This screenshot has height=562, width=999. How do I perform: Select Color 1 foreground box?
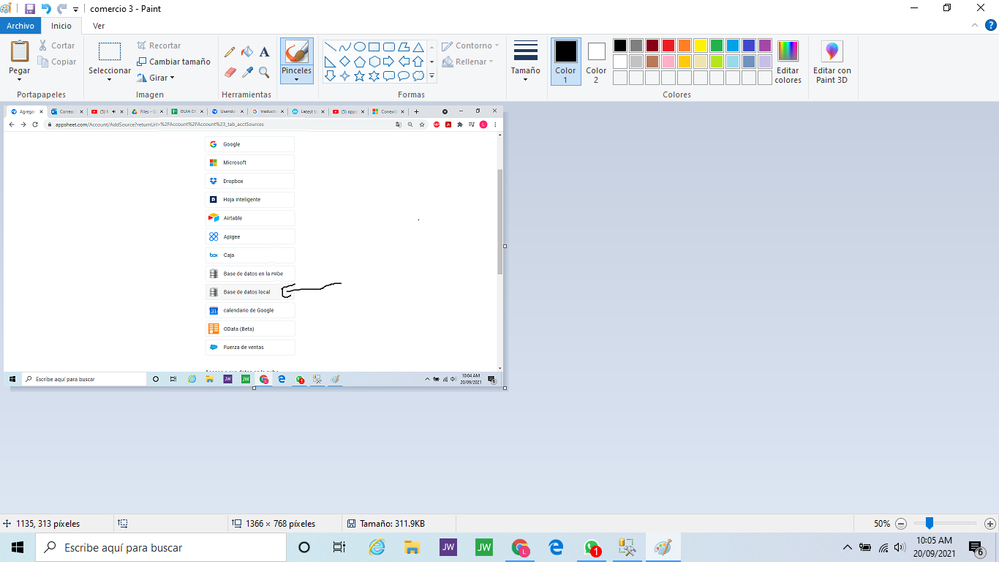[565, 62]
